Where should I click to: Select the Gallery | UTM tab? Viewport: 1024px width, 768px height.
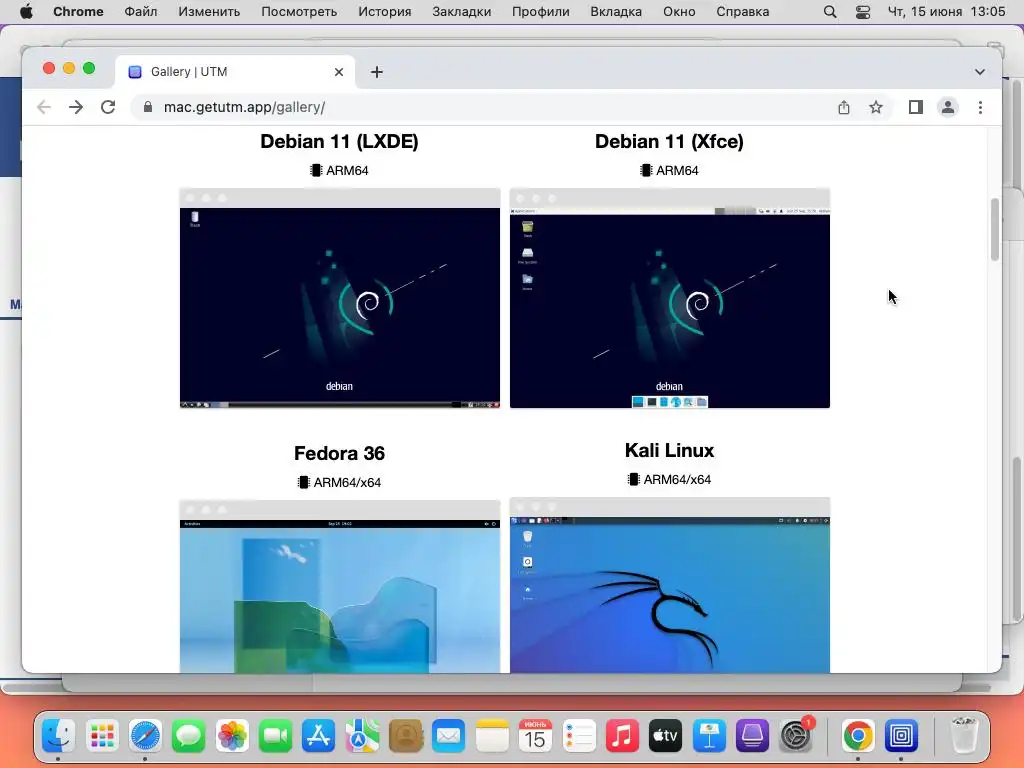tap(235, 72)
